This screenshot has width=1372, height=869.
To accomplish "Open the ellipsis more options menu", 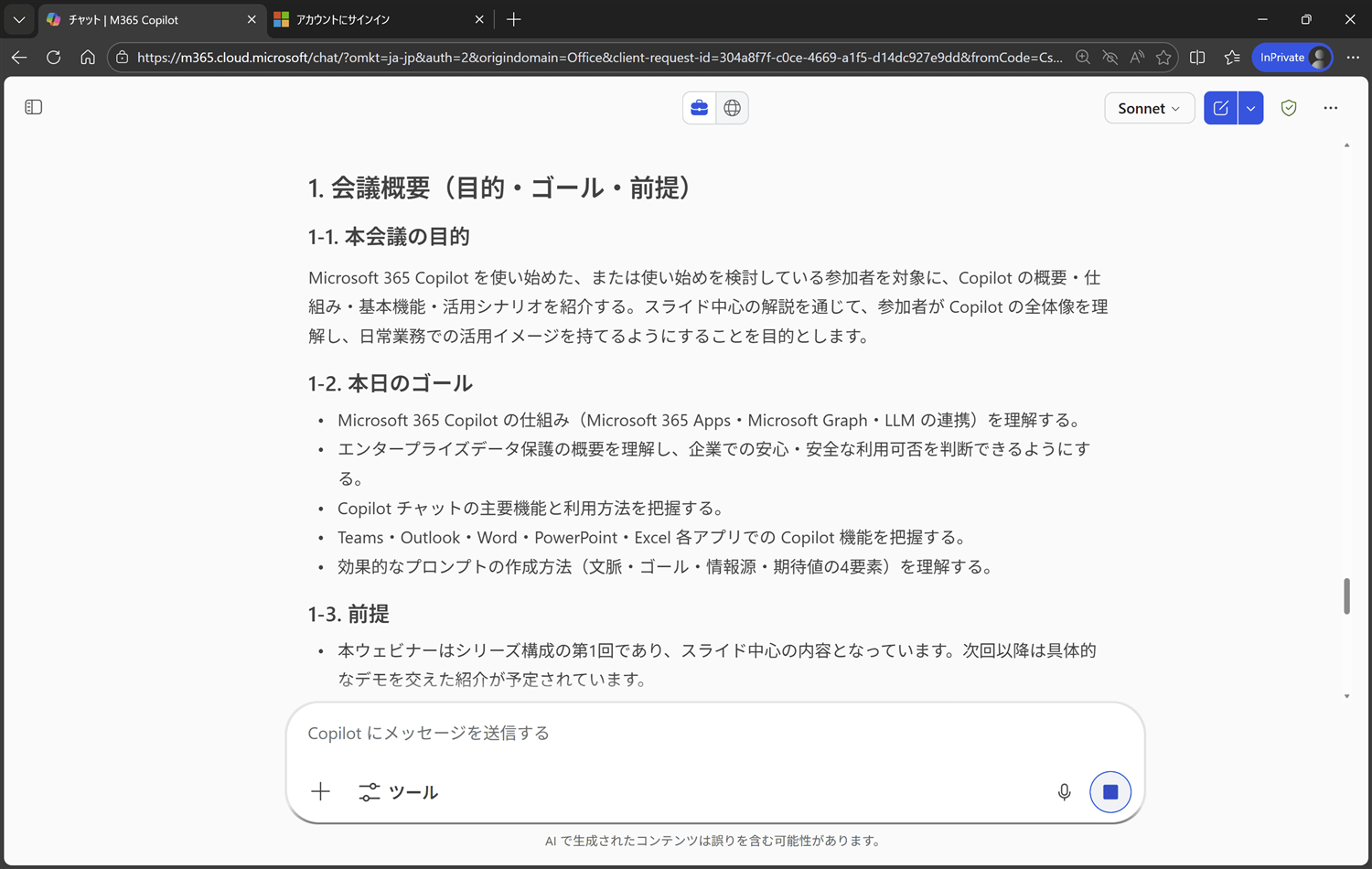I will coord(1330,107).
